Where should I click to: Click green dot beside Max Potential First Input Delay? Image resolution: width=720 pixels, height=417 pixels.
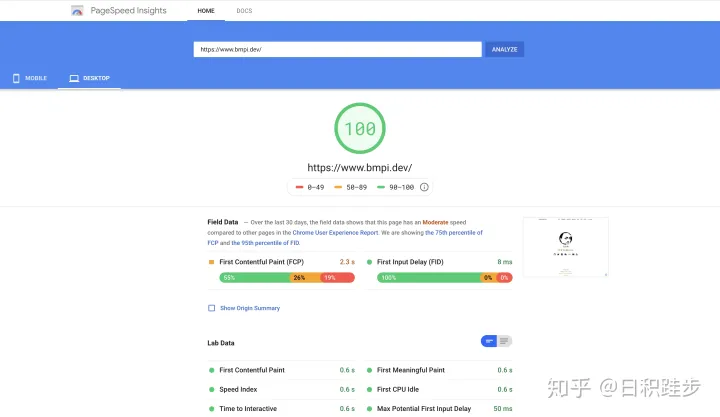[369, 409]
